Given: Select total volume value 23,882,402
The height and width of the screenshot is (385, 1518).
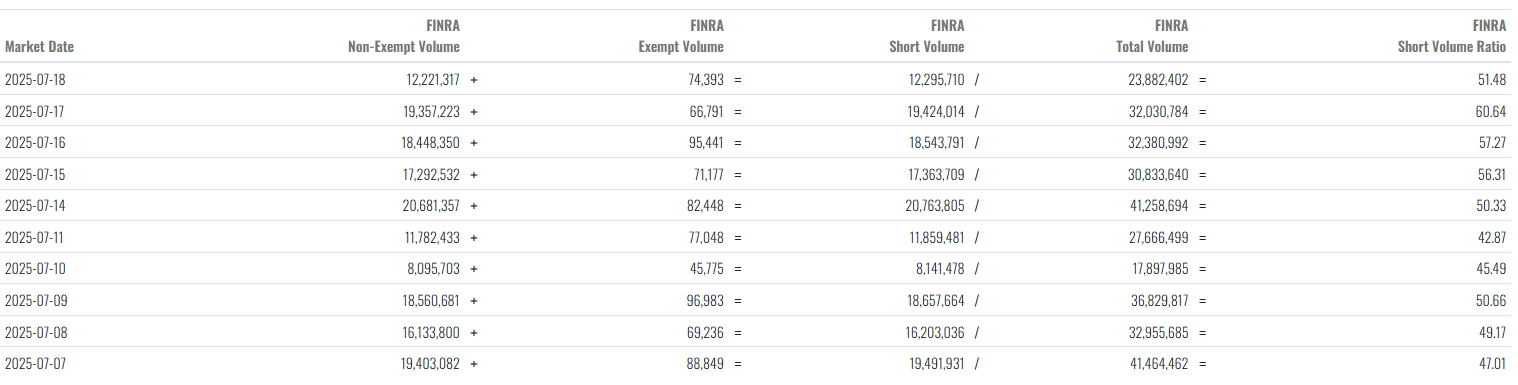Looking at the screenshot, I should [x=1159, y=79].
